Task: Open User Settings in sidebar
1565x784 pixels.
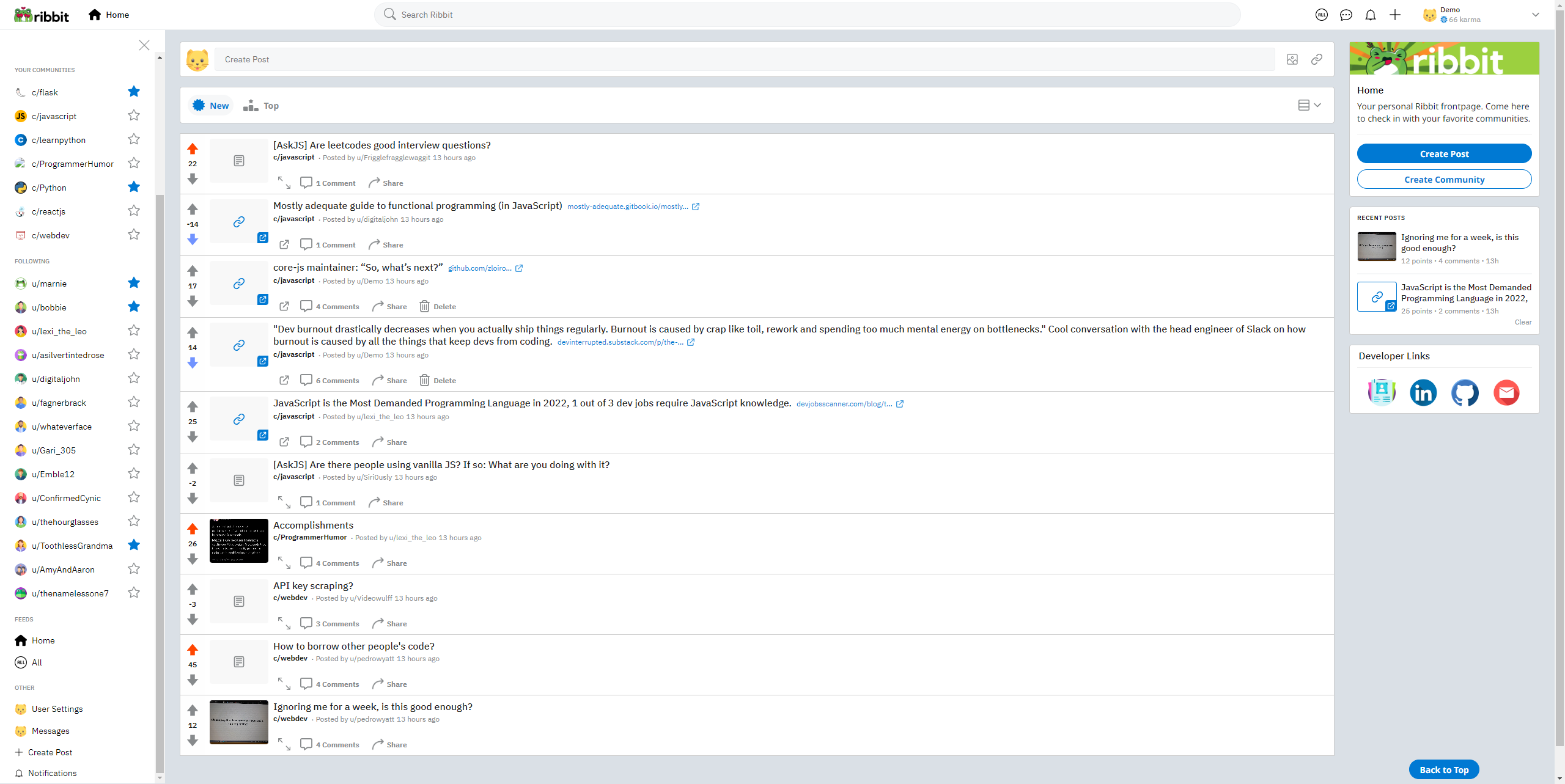Action: 49,709
